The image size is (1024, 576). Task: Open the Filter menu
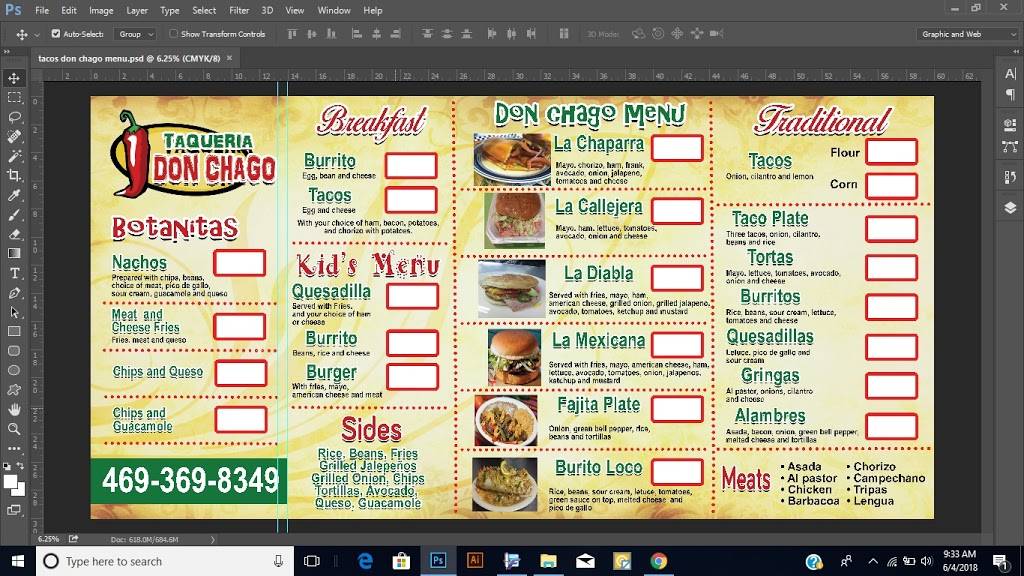click(x=239, y=10)
